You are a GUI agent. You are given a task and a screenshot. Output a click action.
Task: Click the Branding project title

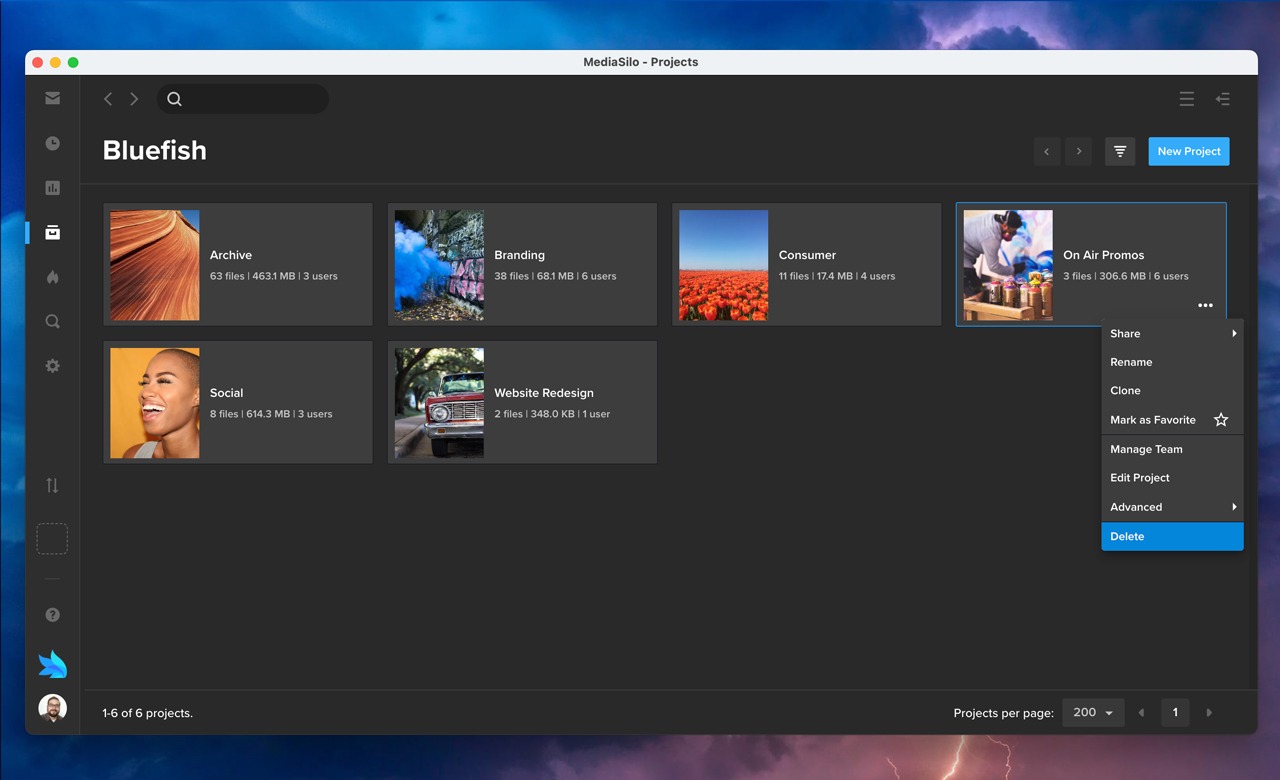point(519,255)
